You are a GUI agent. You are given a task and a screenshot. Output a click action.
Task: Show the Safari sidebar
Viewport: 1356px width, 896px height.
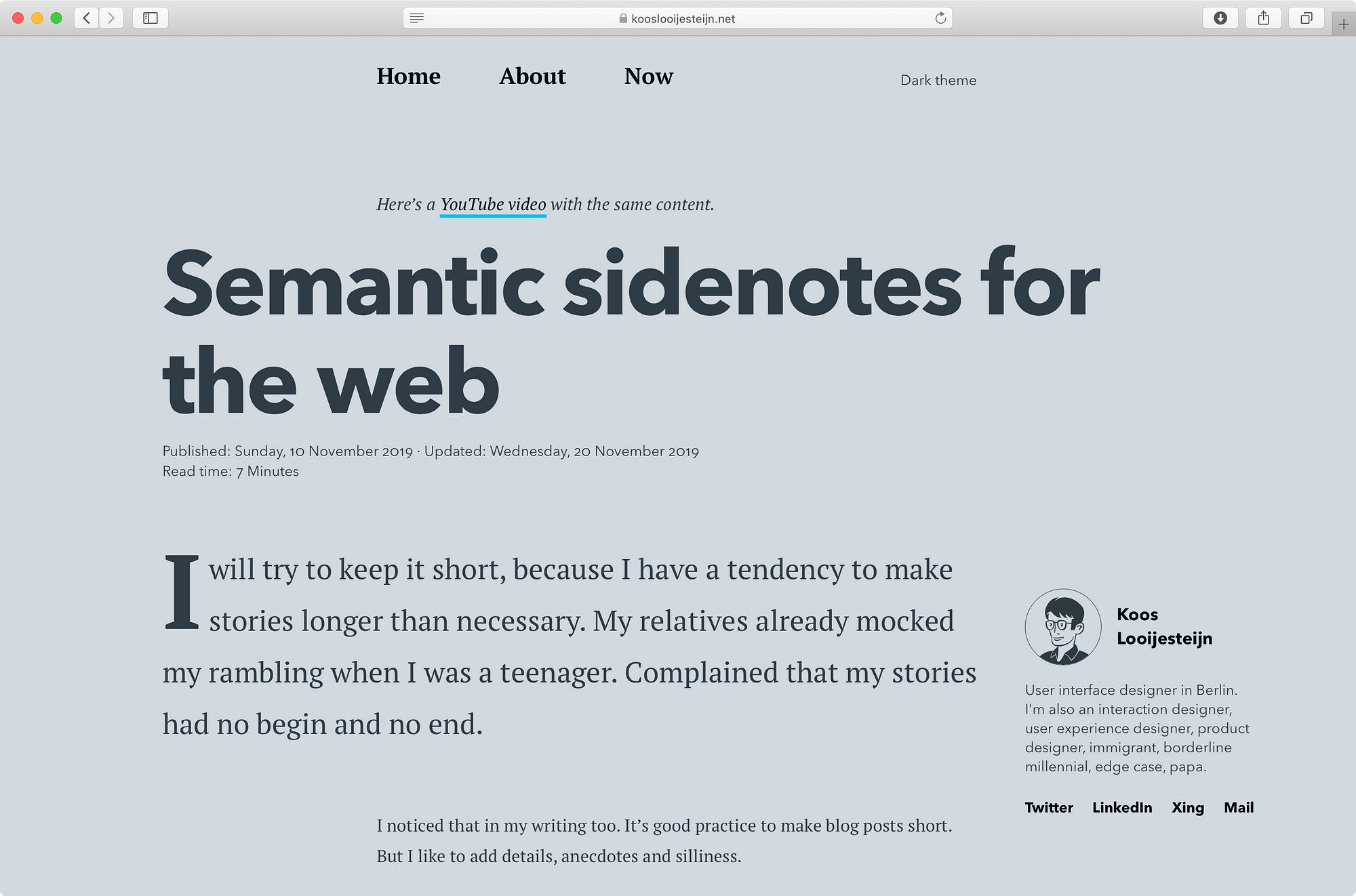(x=151, y=18)
